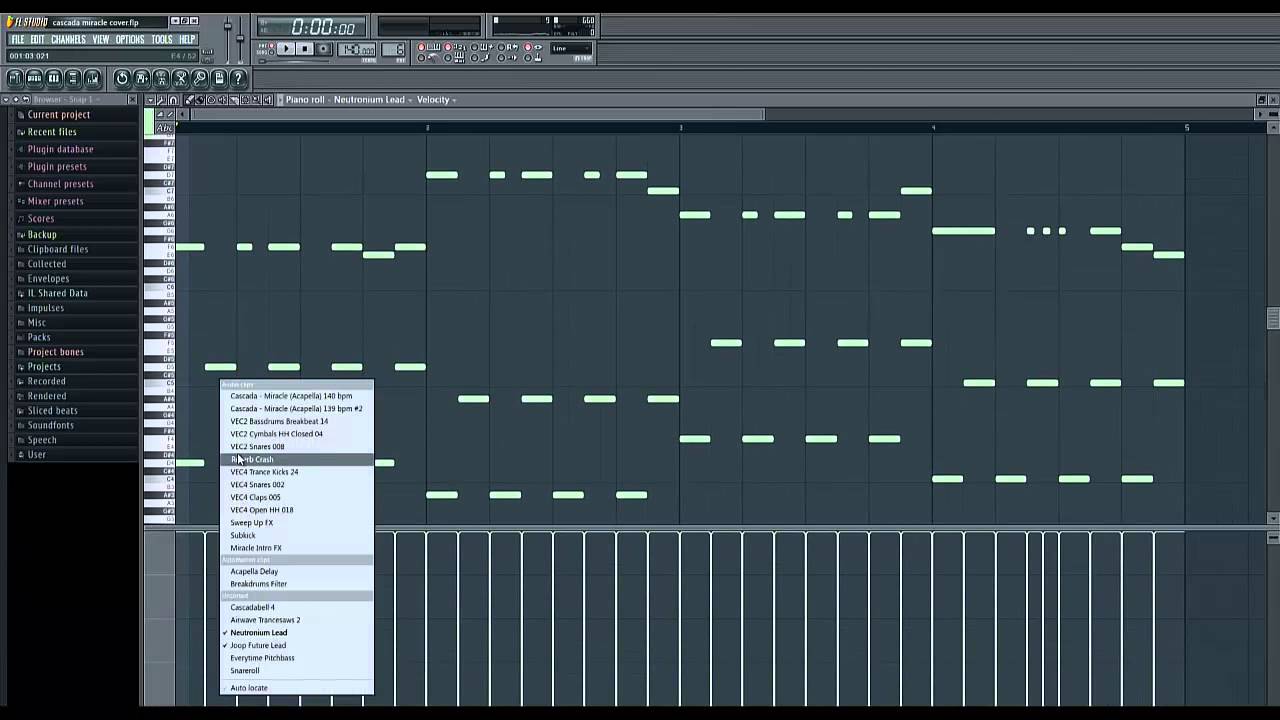
Task: Expand the Mixer presets browser folder
Action: click(55, 201)
